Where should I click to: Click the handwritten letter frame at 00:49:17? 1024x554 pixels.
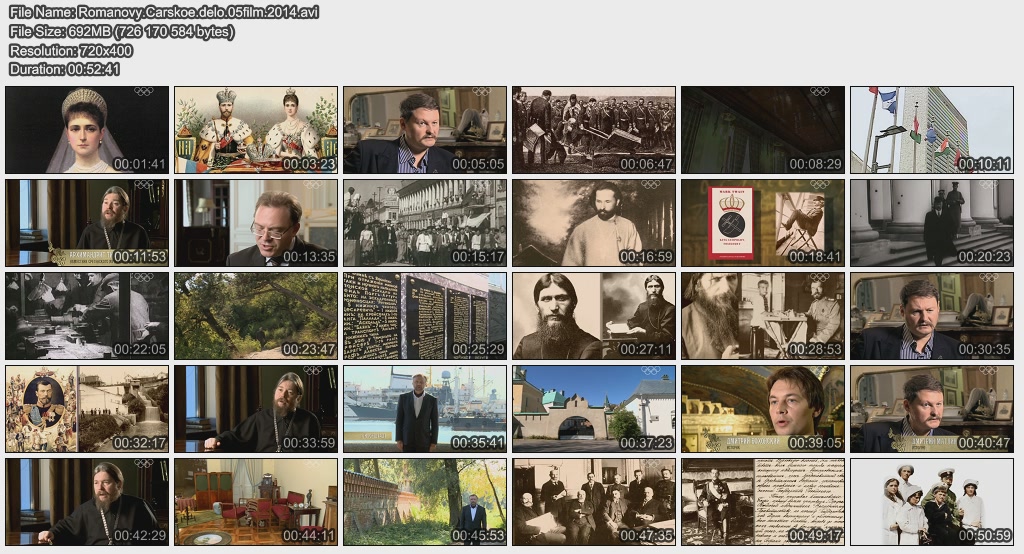762,502
